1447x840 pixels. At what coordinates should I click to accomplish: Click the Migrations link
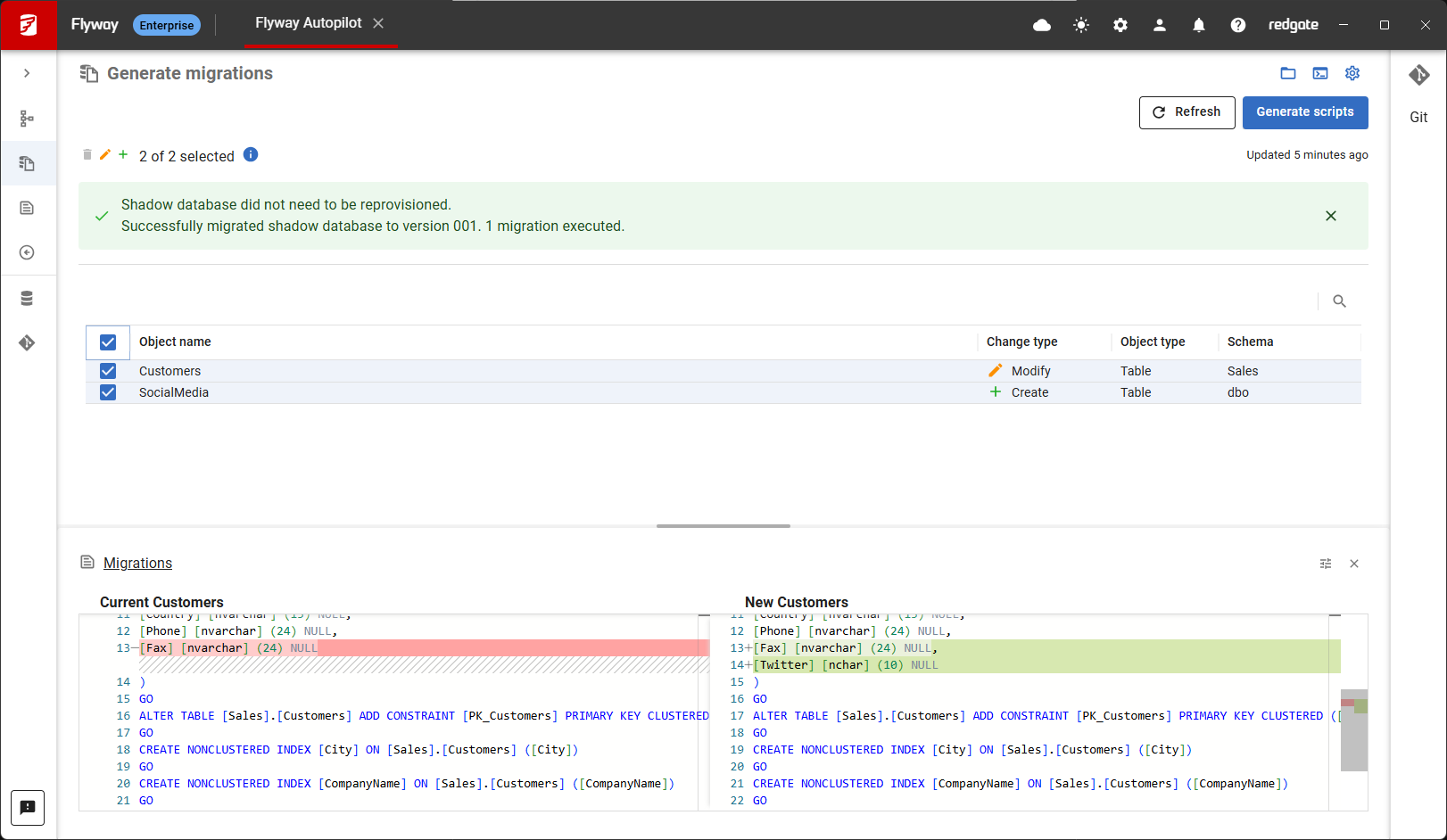pyautogui.click(x=137, y=563)
